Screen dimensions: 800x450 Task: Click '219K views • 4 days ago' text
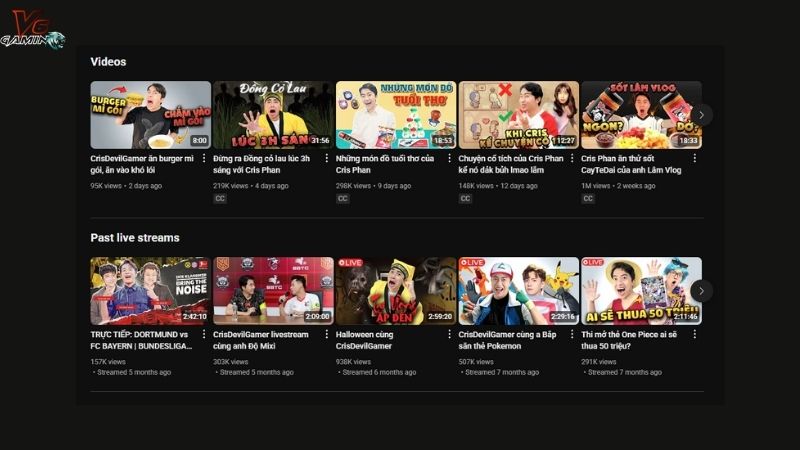pos(251,186)
